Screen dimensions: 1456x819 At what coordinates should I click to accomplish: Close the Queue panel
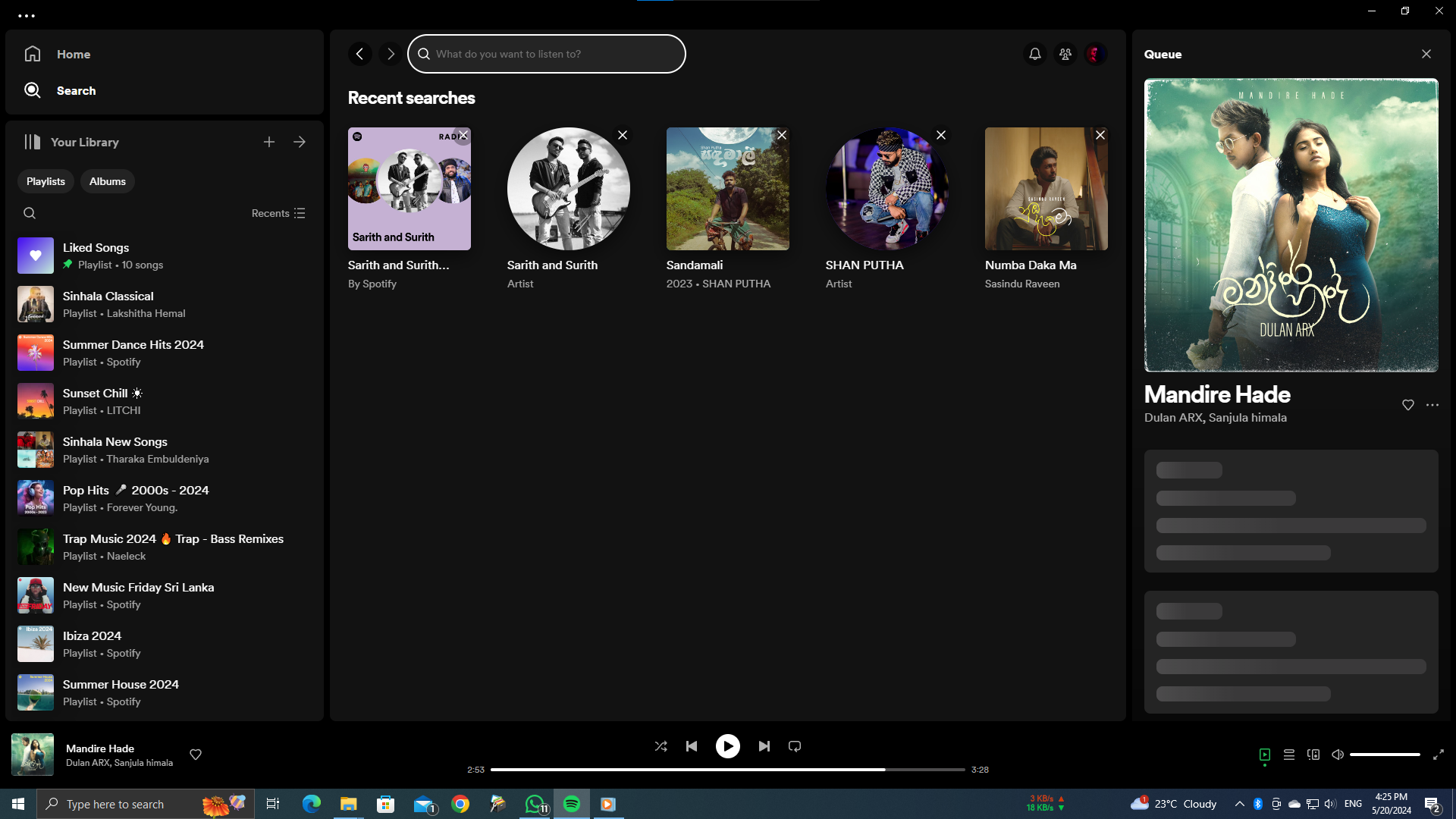tap(1426, 54)
